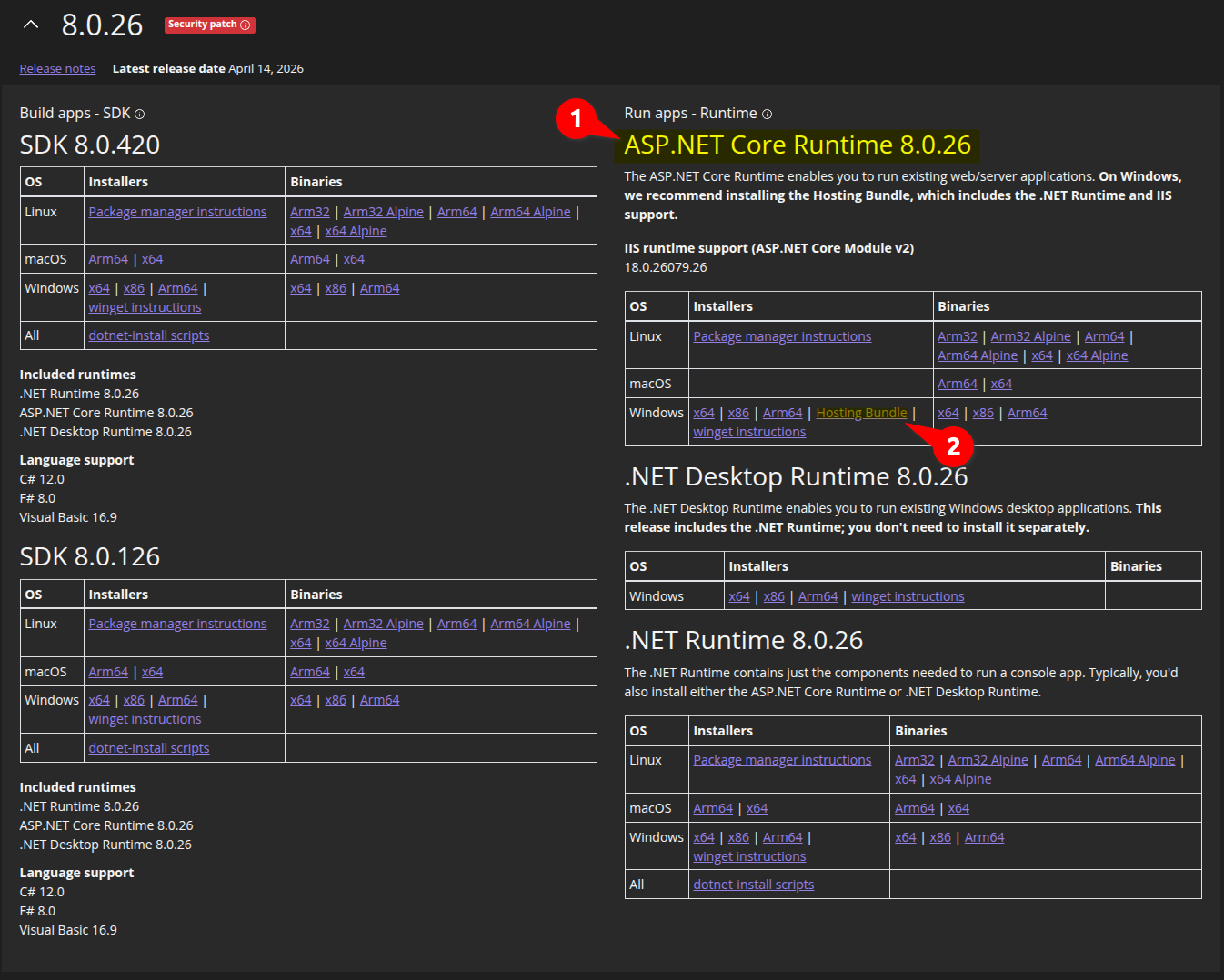Click the ASP.NET Core Runtime 8.0.26 heading
The image size is (1224, 980).
[x=798, y=145]
